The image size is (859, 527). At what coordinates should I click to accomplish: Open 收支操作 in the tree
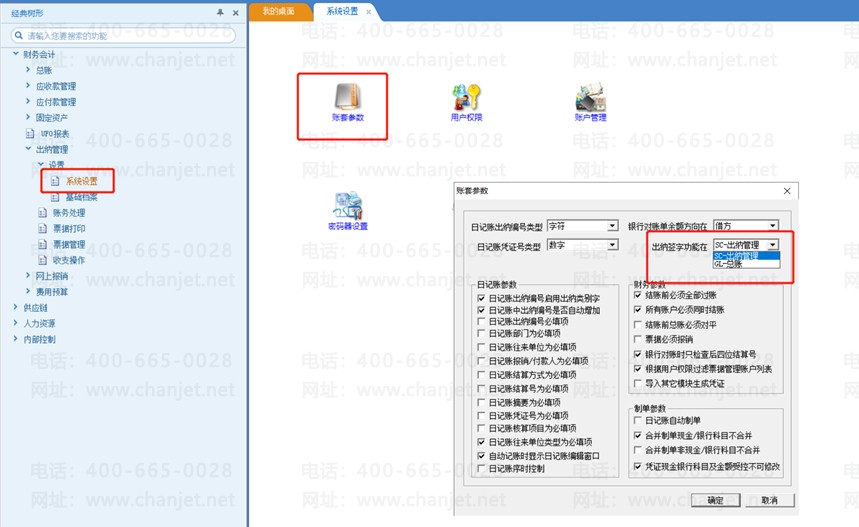69,261
